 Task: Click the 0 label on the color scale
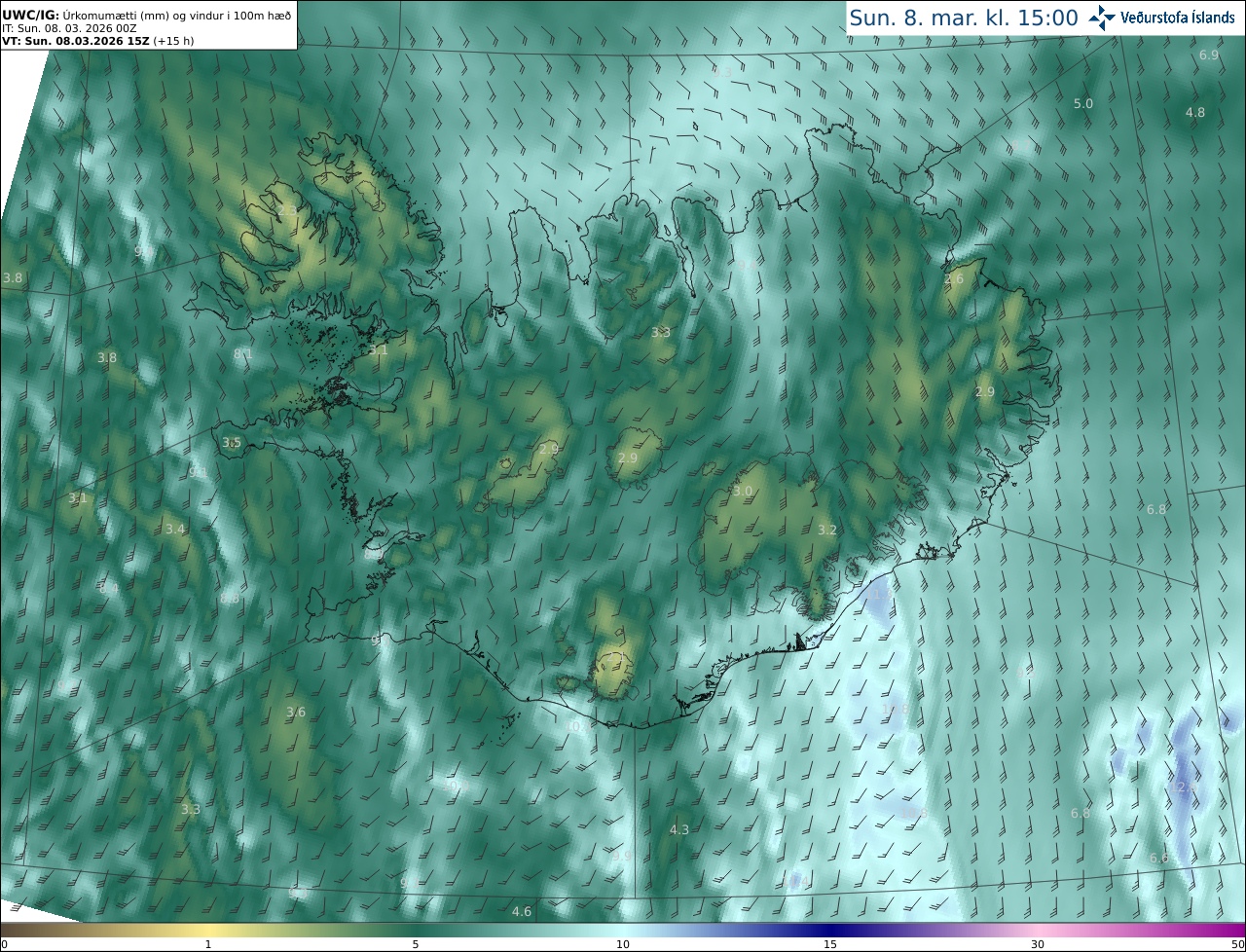[x=3, y=944]
